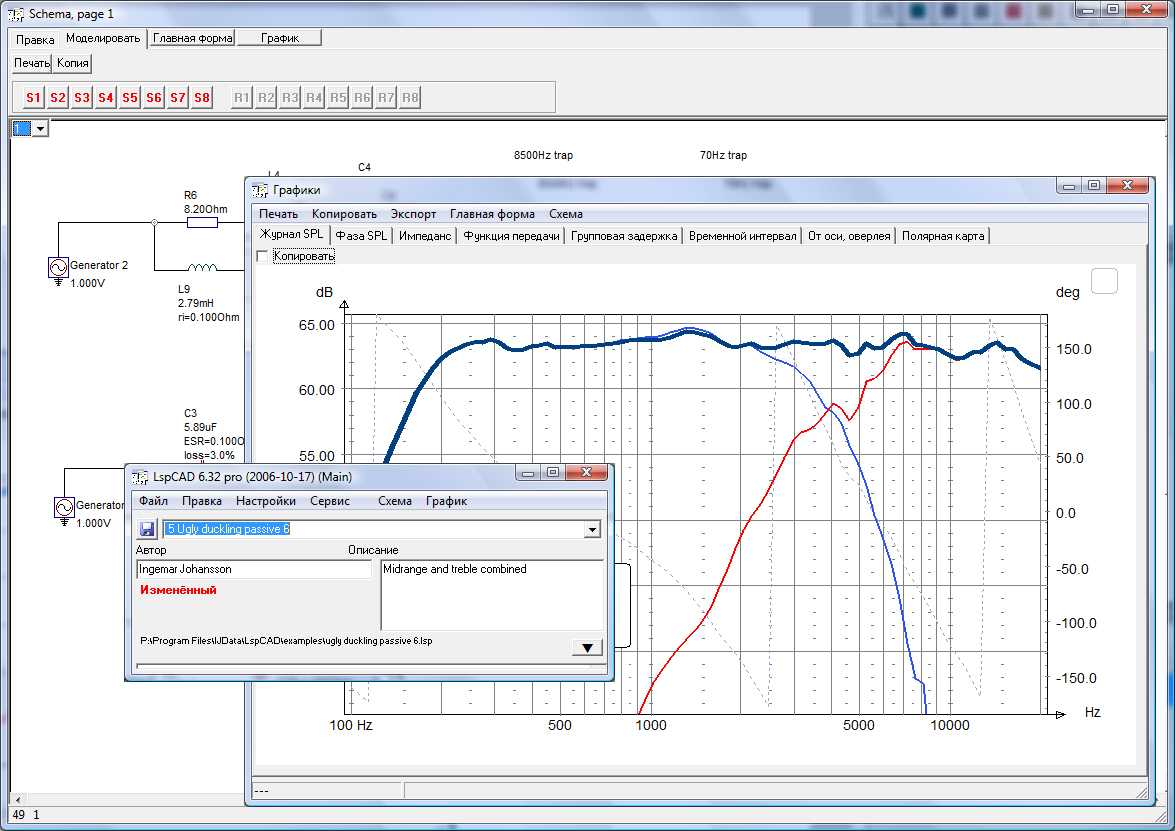Screen dimensions: 1175x831
Task: Switch to the Функция передачи tab
Action: click(x=511, y=236)
